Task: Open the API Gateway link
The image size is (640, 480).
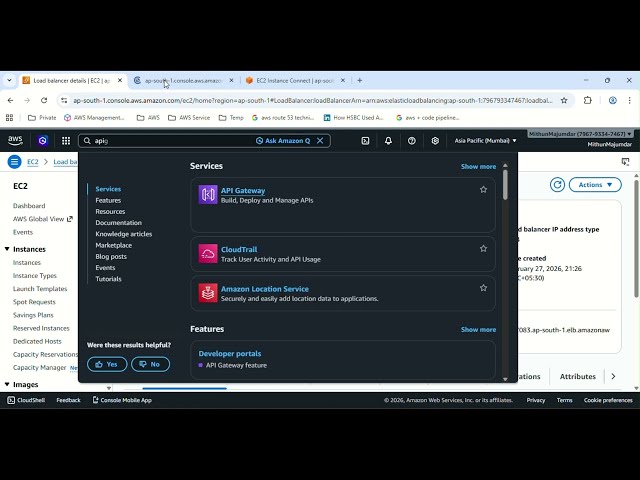Action: (x=243, y=190)
